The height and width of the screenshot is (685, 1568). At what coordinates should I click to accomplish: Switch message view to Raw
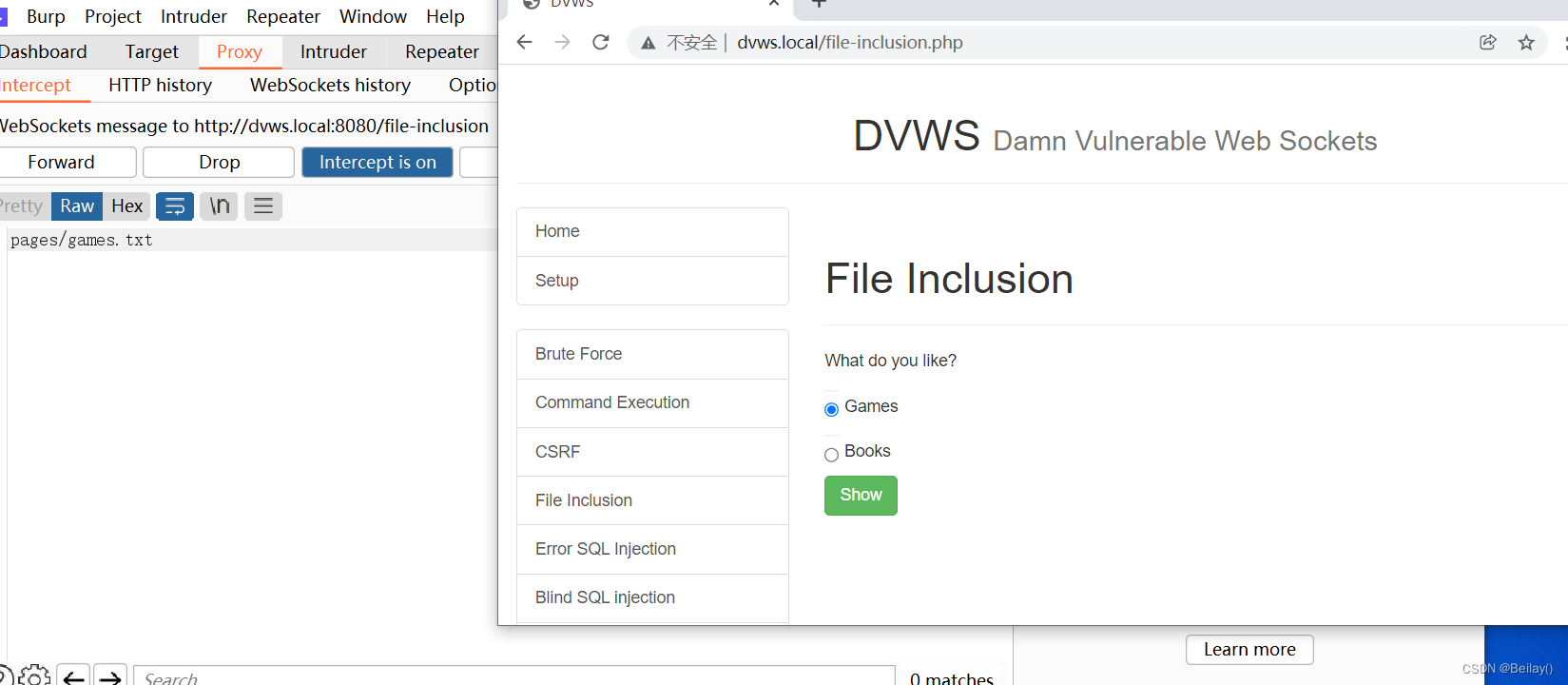tap(77, 205)
